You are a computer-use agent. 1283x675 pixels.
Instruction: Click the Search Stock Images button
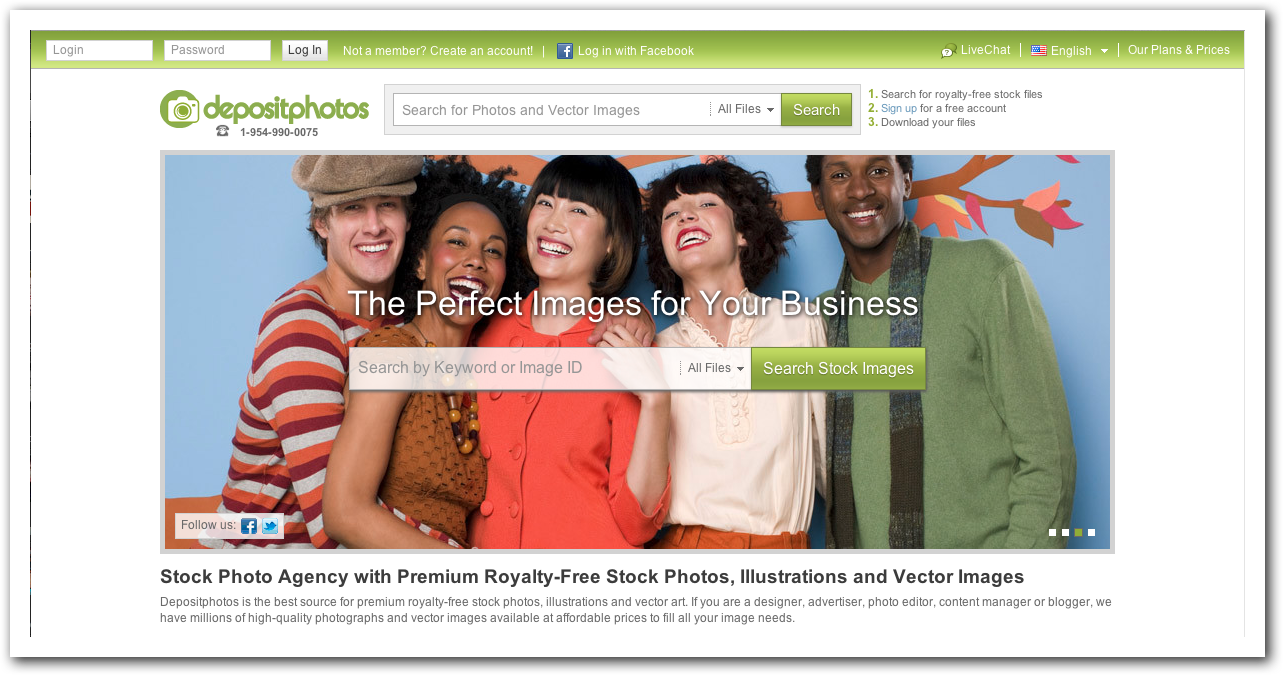[838, 368]
